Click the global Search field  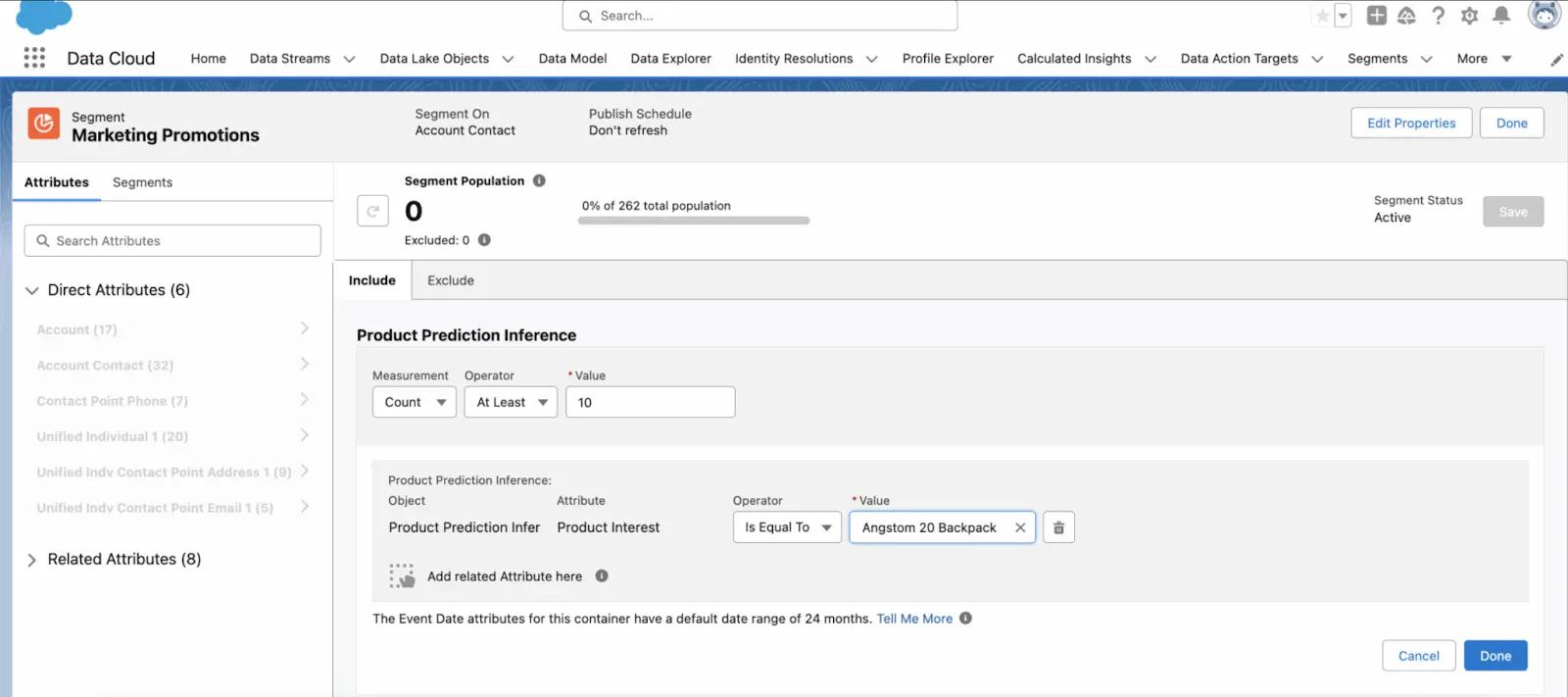coord(759,16)
